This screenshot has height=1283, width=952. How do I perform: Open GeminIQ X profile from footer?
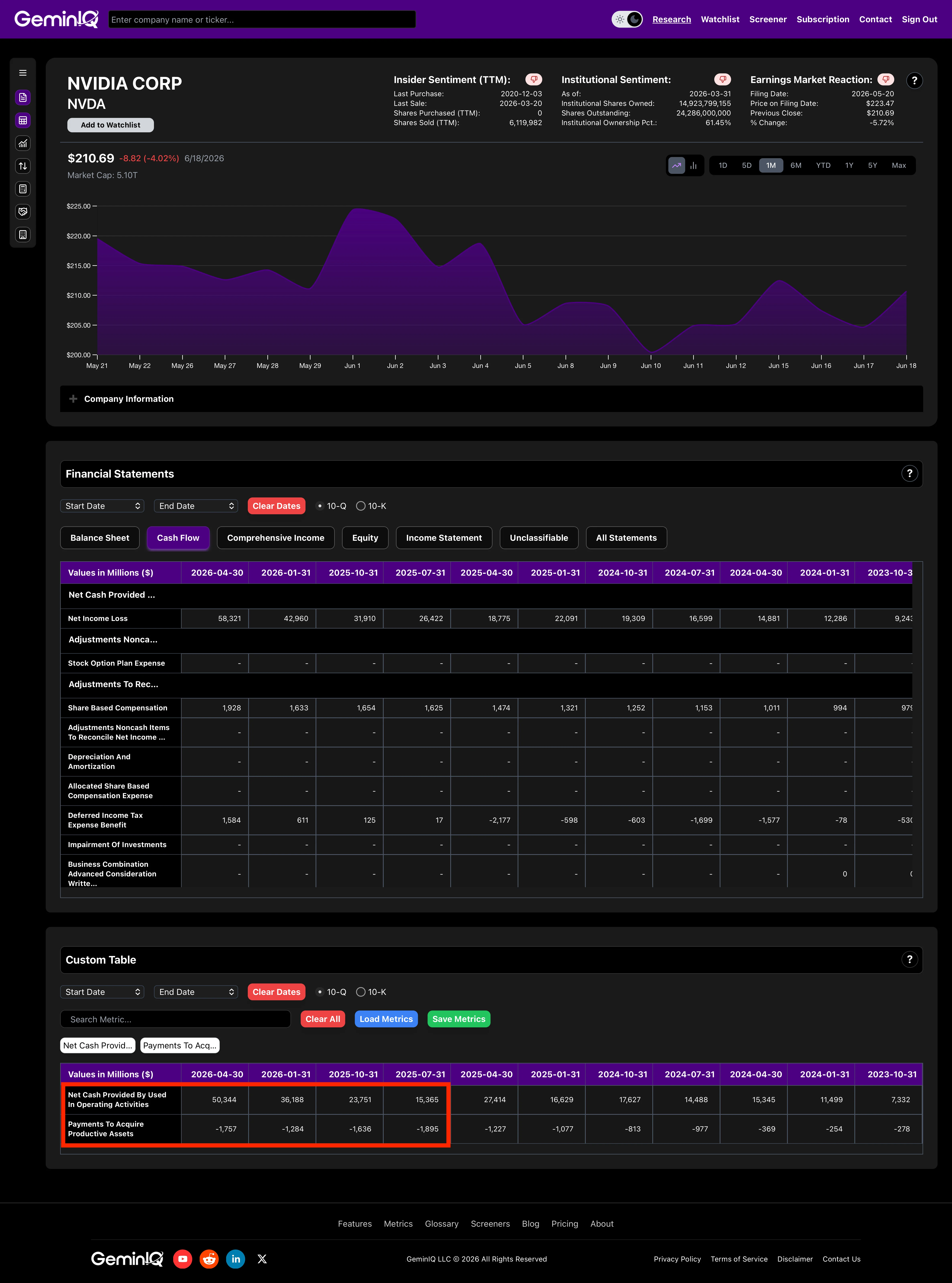tap(262, 1259)
